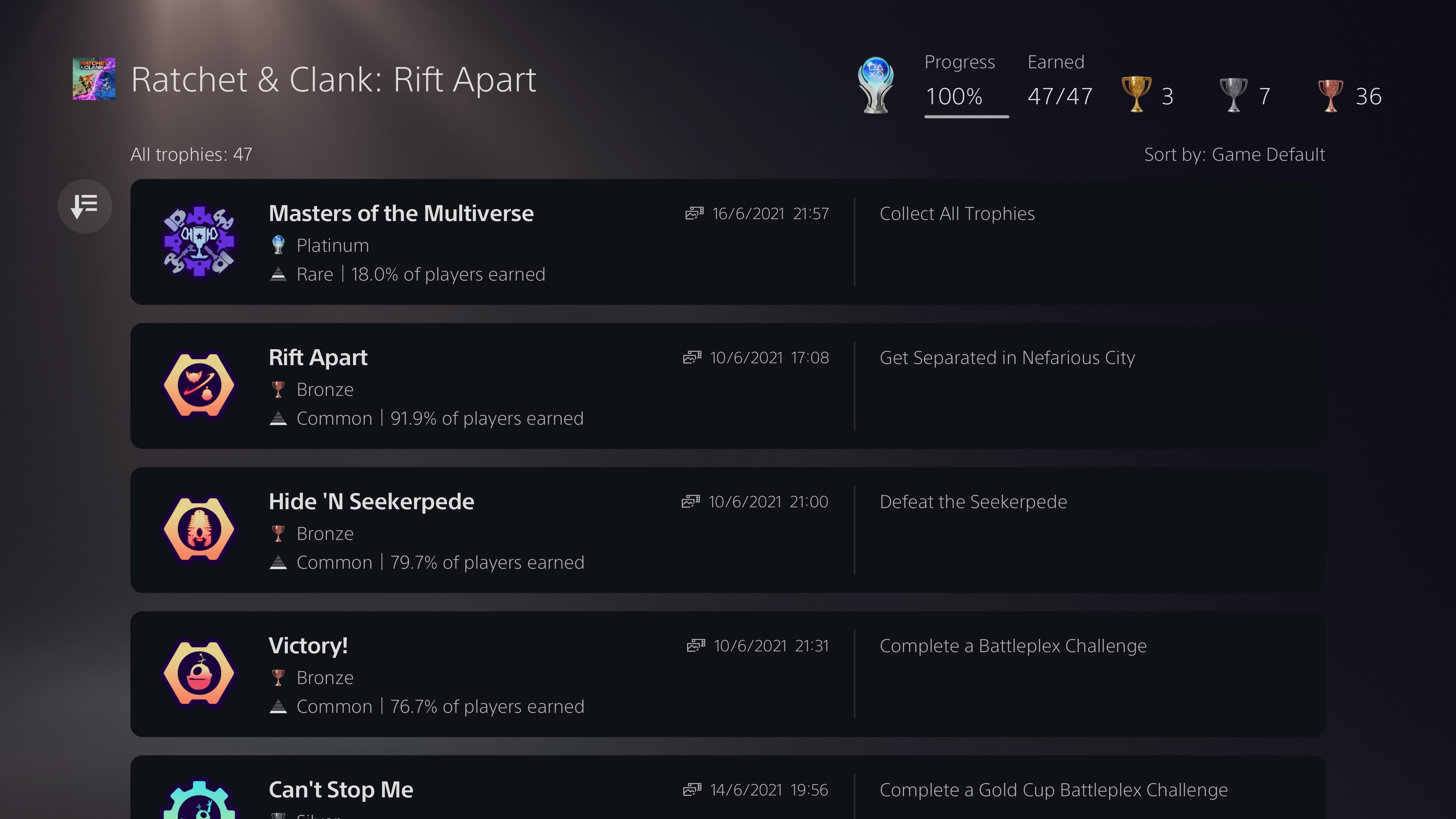Toggle the filter/sort icon on left
The image size is (1456, 819).
85,206
